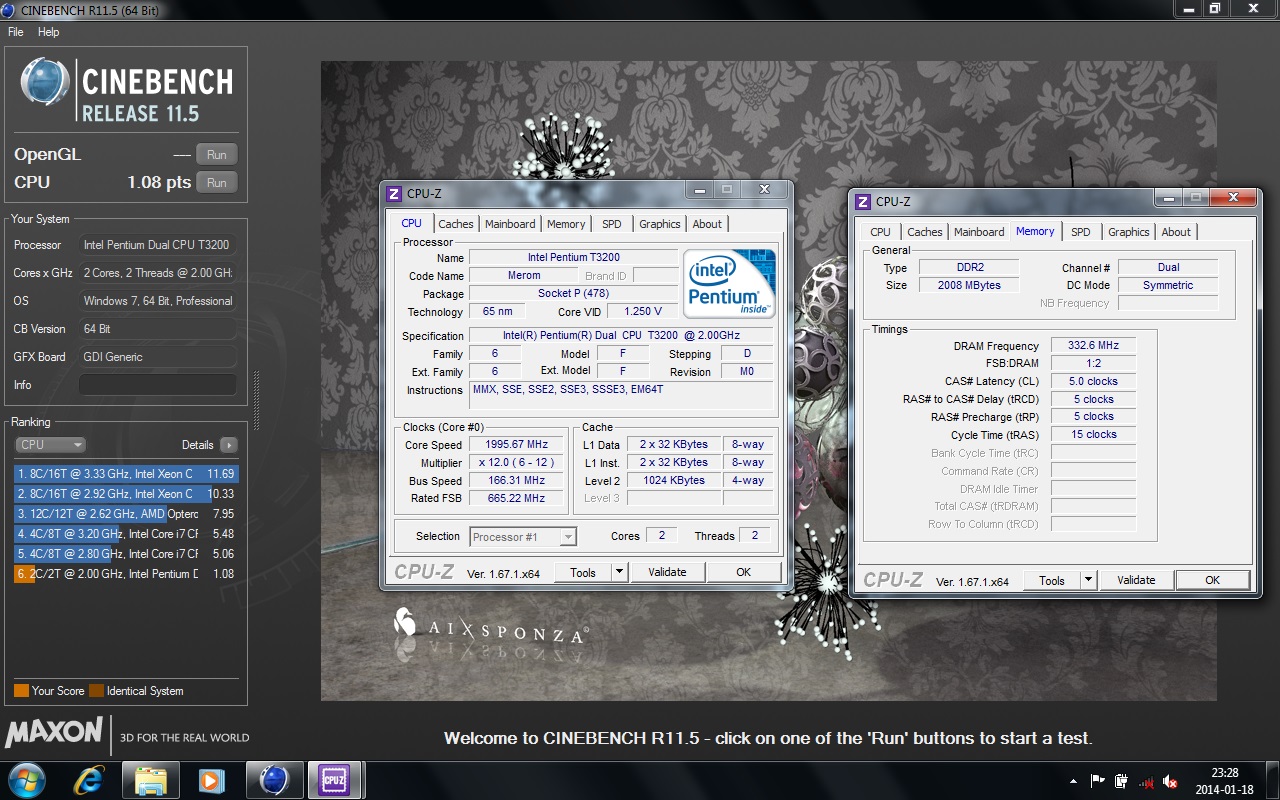Click the orange Your Score swatch

(21, 691)
